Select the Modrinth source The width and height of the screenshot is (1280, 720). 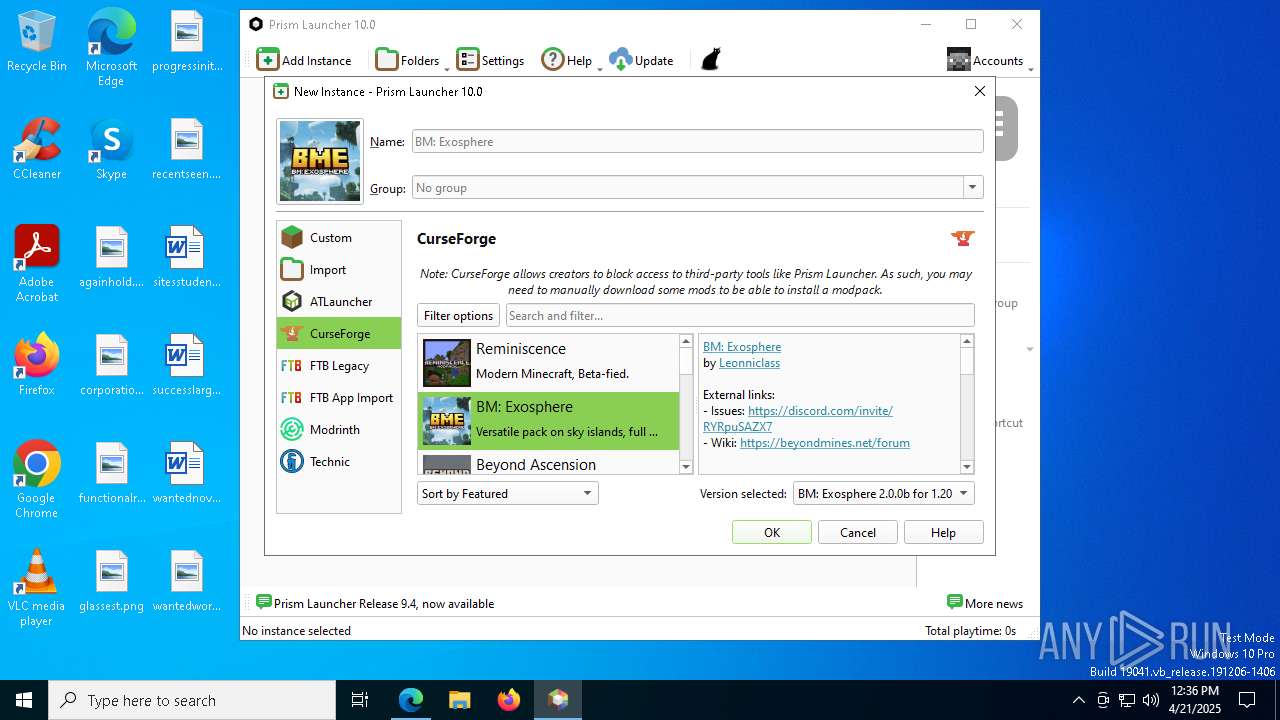tap(339, 429)
